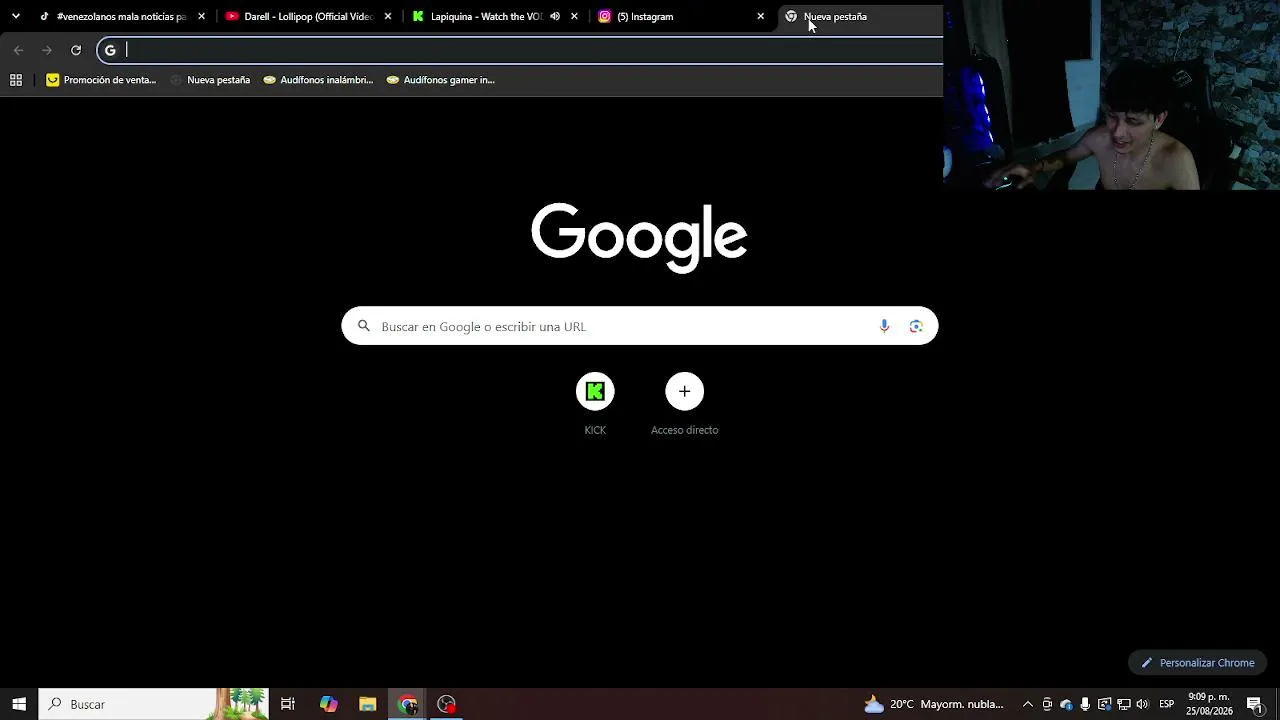The image size is (1280, 720).
Task: Open the clock and calendar flyout
Action: [x=1208, y=704]
